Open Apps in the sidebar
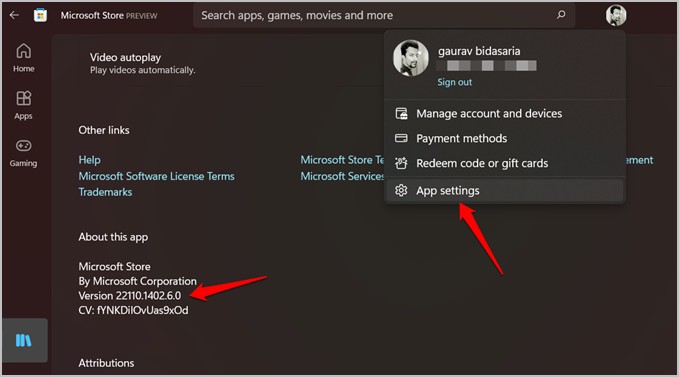Image resolution: width=679 pixels, height=377 pixels. [x=24, y=105]
